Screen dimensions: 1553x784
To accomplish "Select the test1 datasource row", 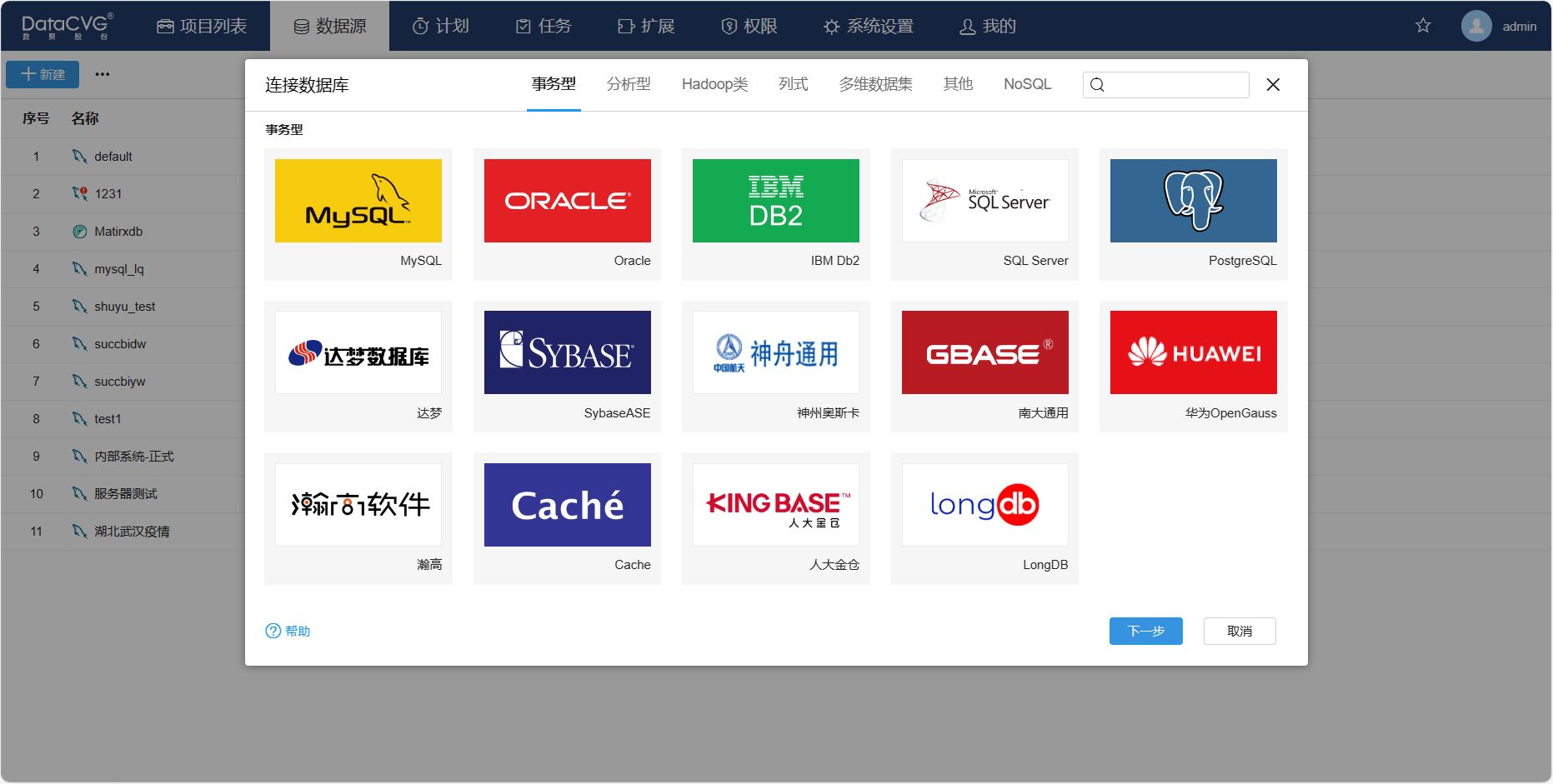I will pos(123,419).
